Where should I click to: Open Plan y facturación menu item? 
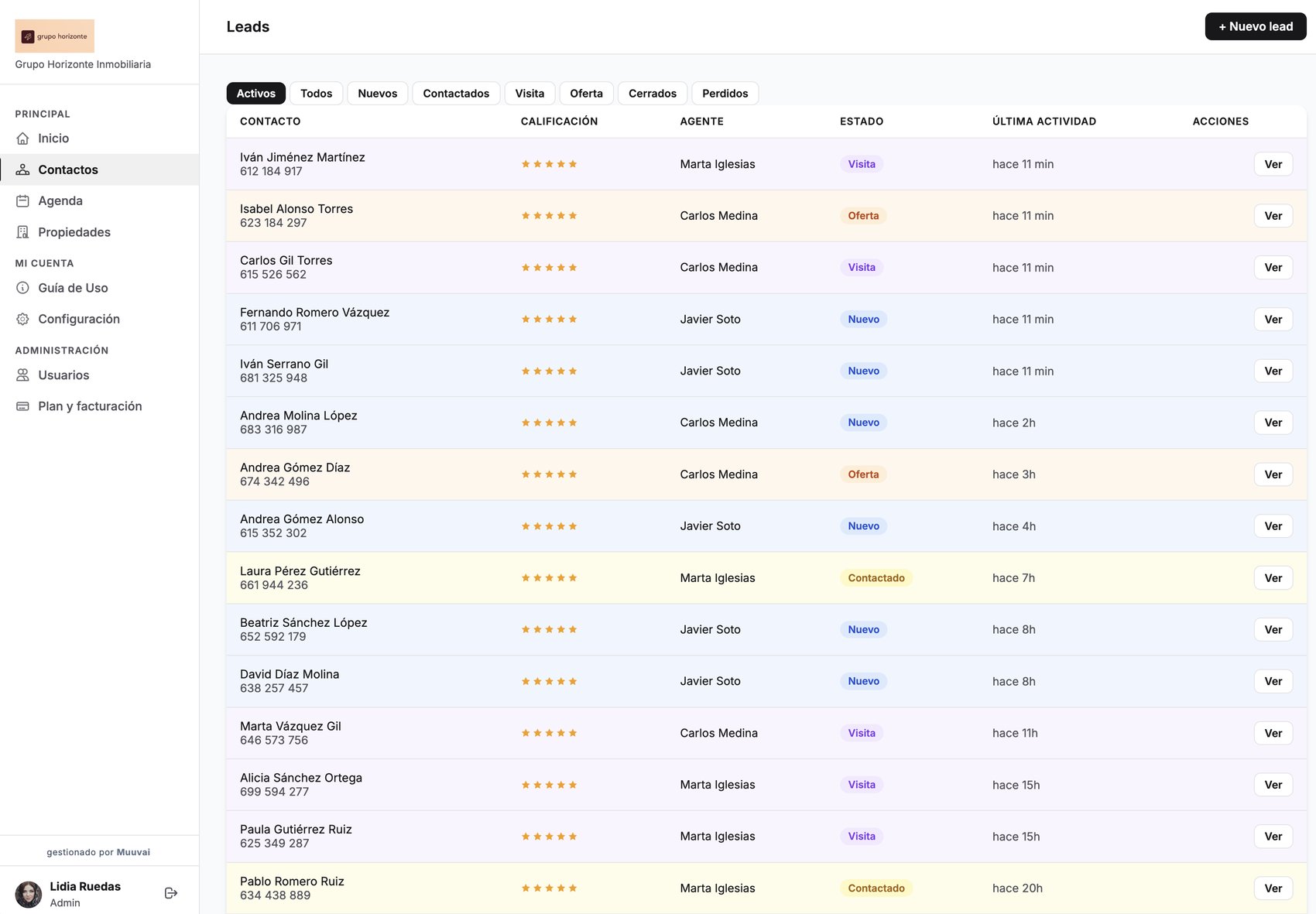pyautogui.click(x=99, y=406)
